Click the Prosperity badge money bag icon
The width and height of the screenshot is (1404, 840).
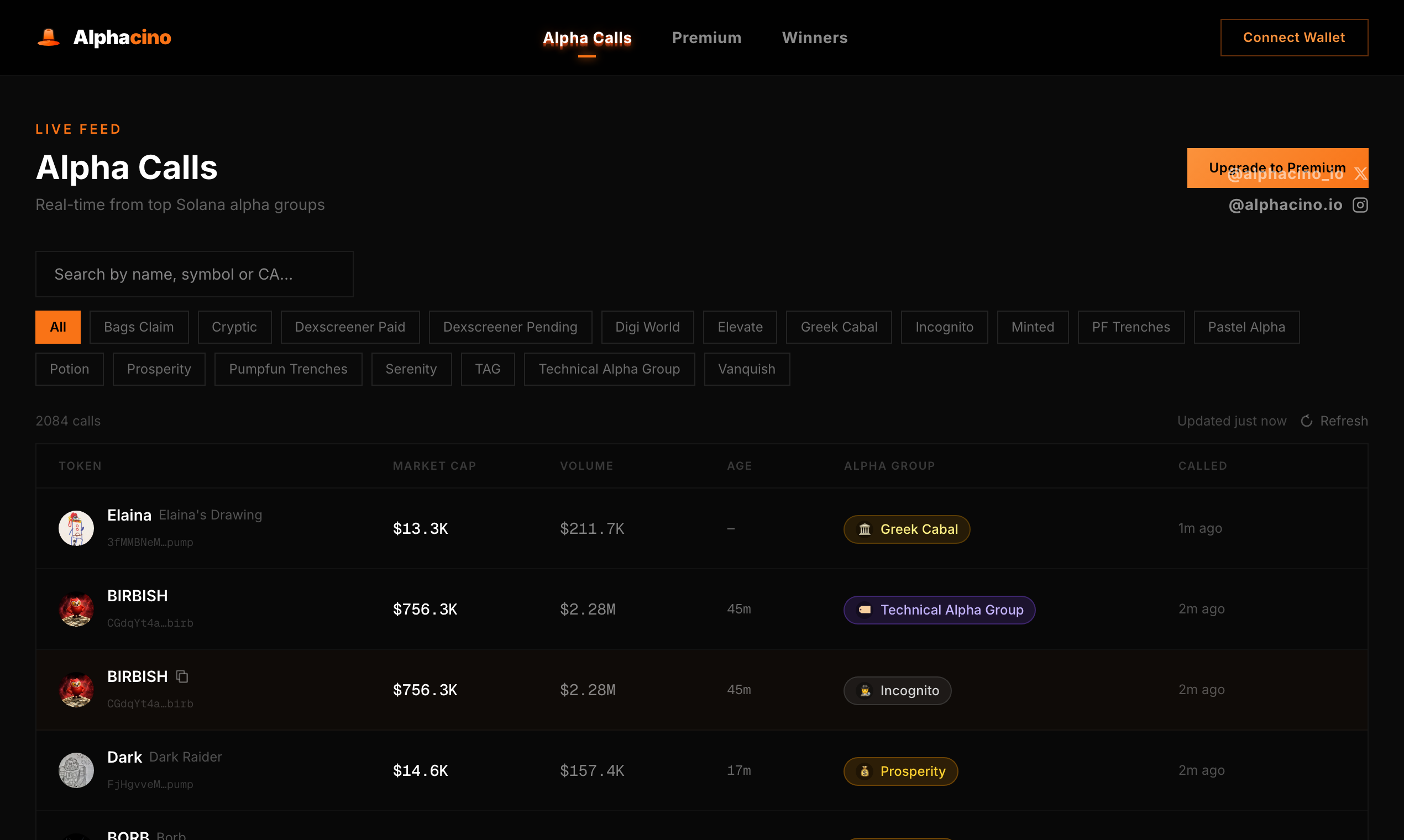click(865, 771)
